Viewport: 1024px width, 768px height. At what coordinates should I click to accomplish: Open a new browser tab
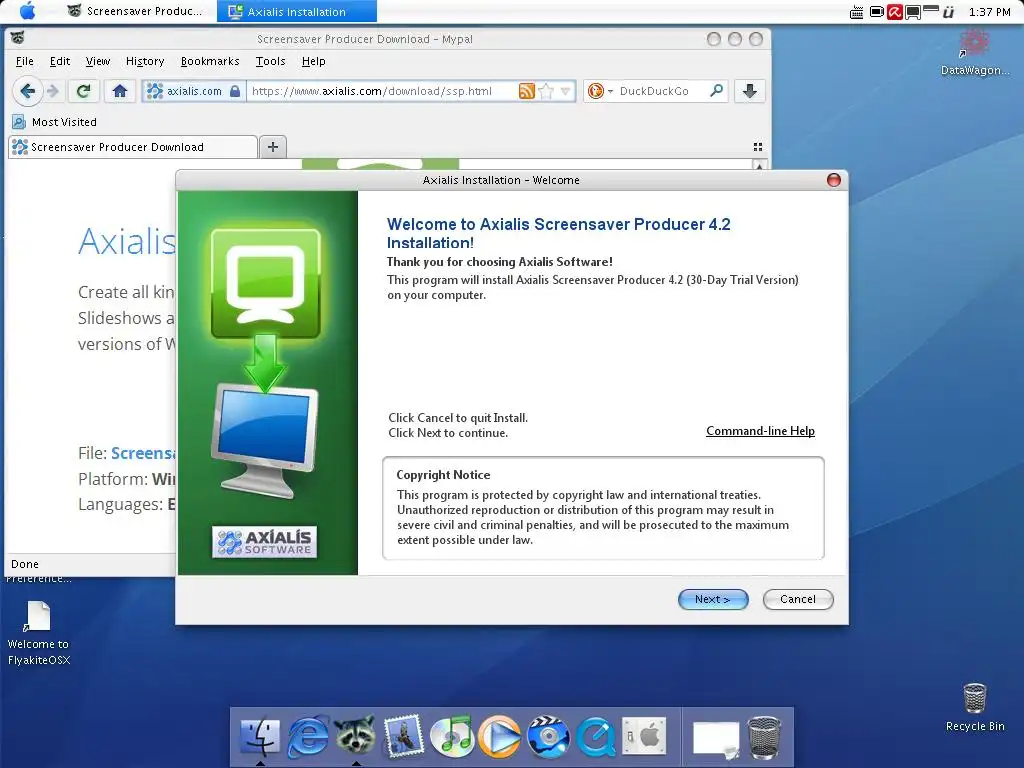[x=273, y=147]
